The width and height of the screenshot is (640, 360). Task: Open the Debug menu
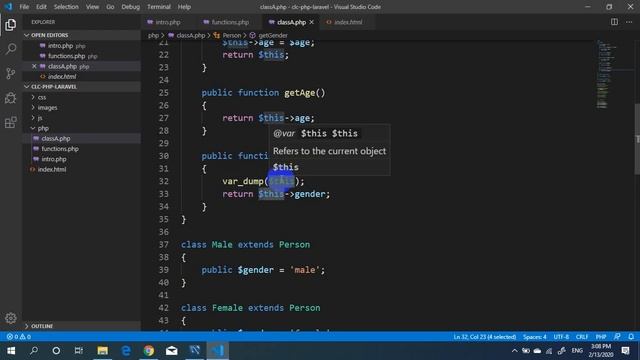coord(131,7)
